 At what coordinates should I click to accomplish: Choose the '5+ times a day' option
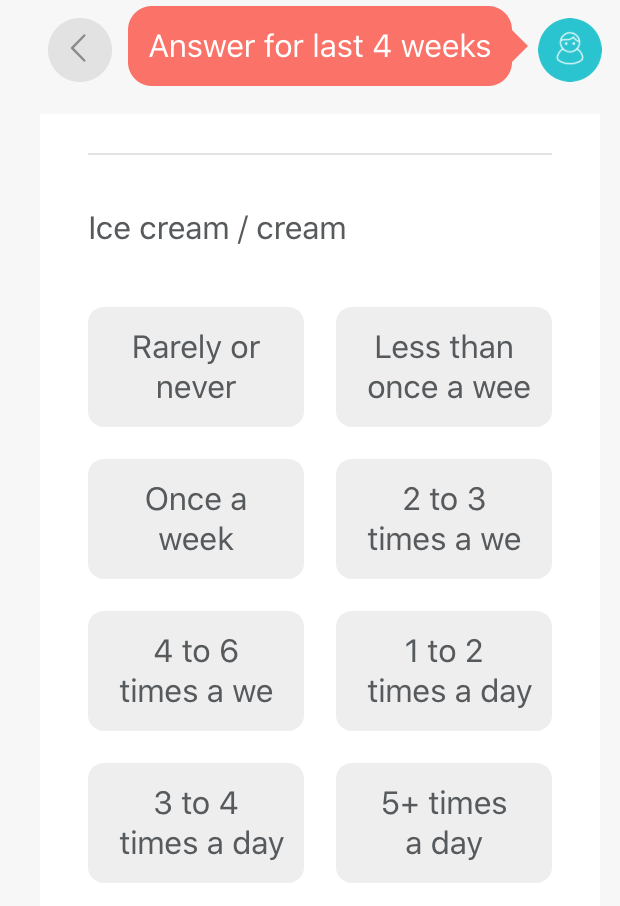pos(444,823)
